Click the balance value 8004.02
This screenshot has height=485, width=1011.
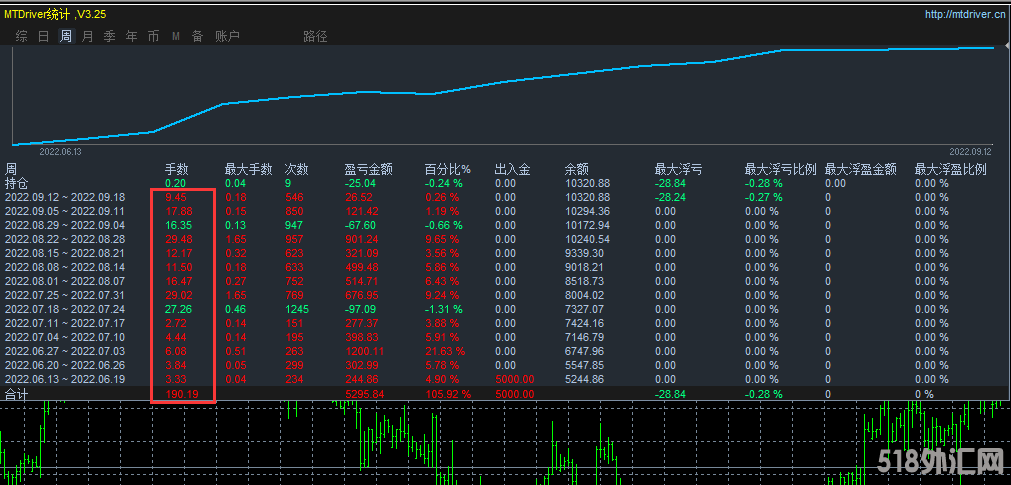(584, 295)
